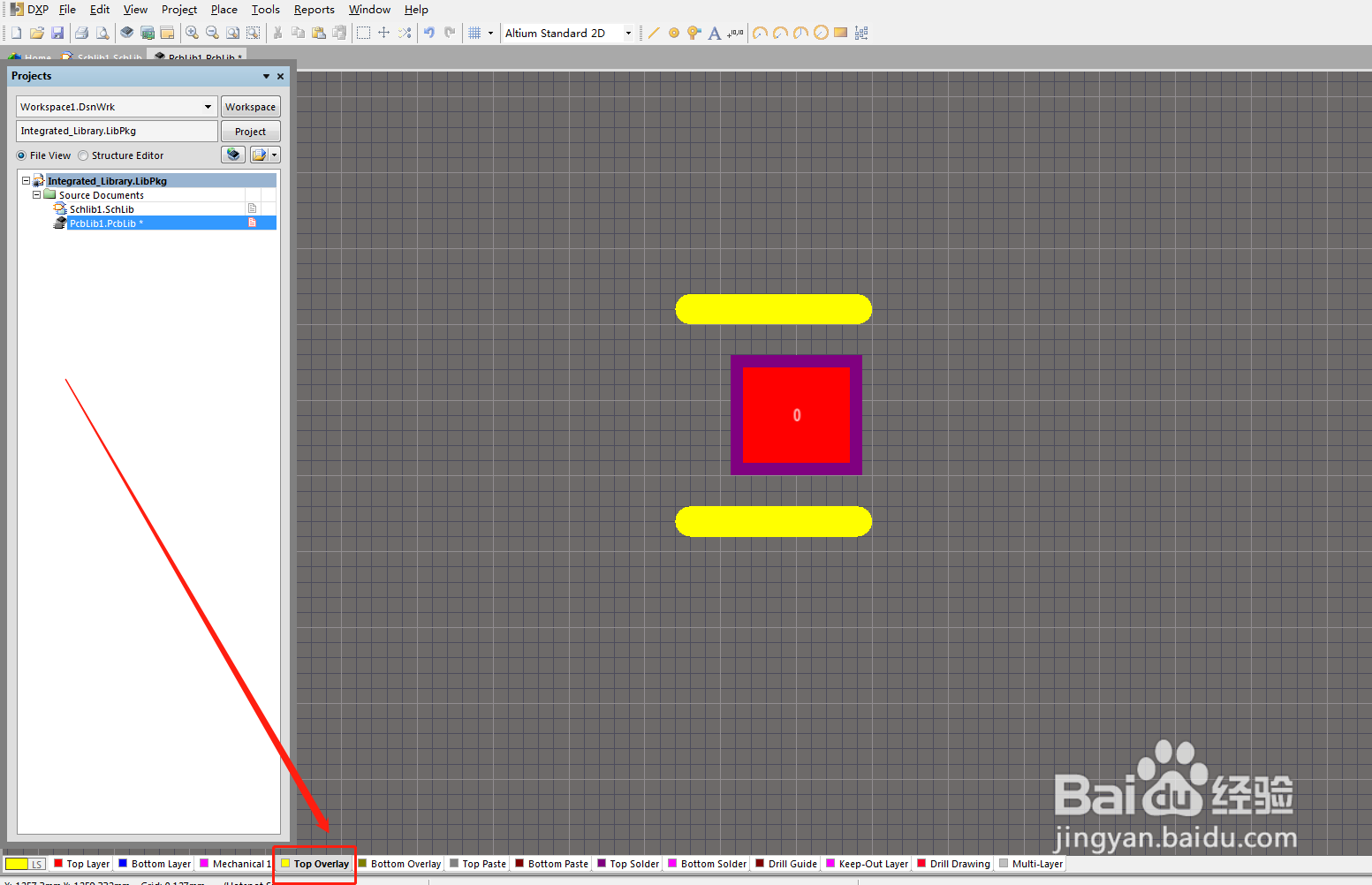1372x885 pixels.
Task: Close the Projects panel
Action: click(281, 76)
